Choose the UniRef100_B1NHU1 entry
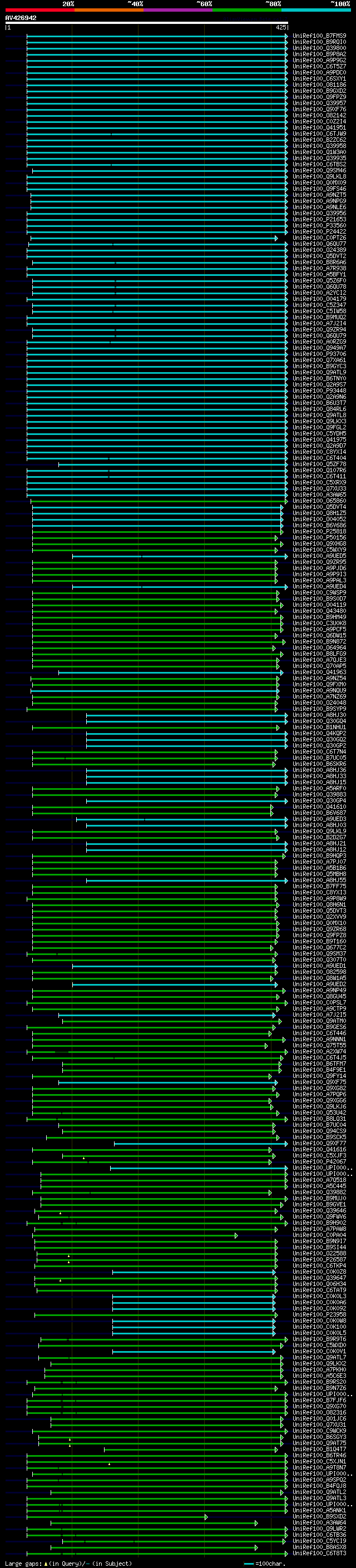 pyautogui.click(x=319, y=727)
